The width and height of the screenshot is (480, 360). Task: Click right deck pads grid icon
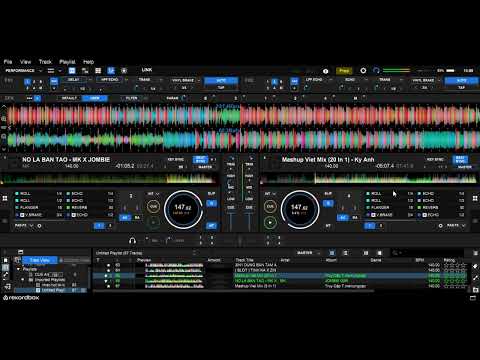tap(475, 198)
